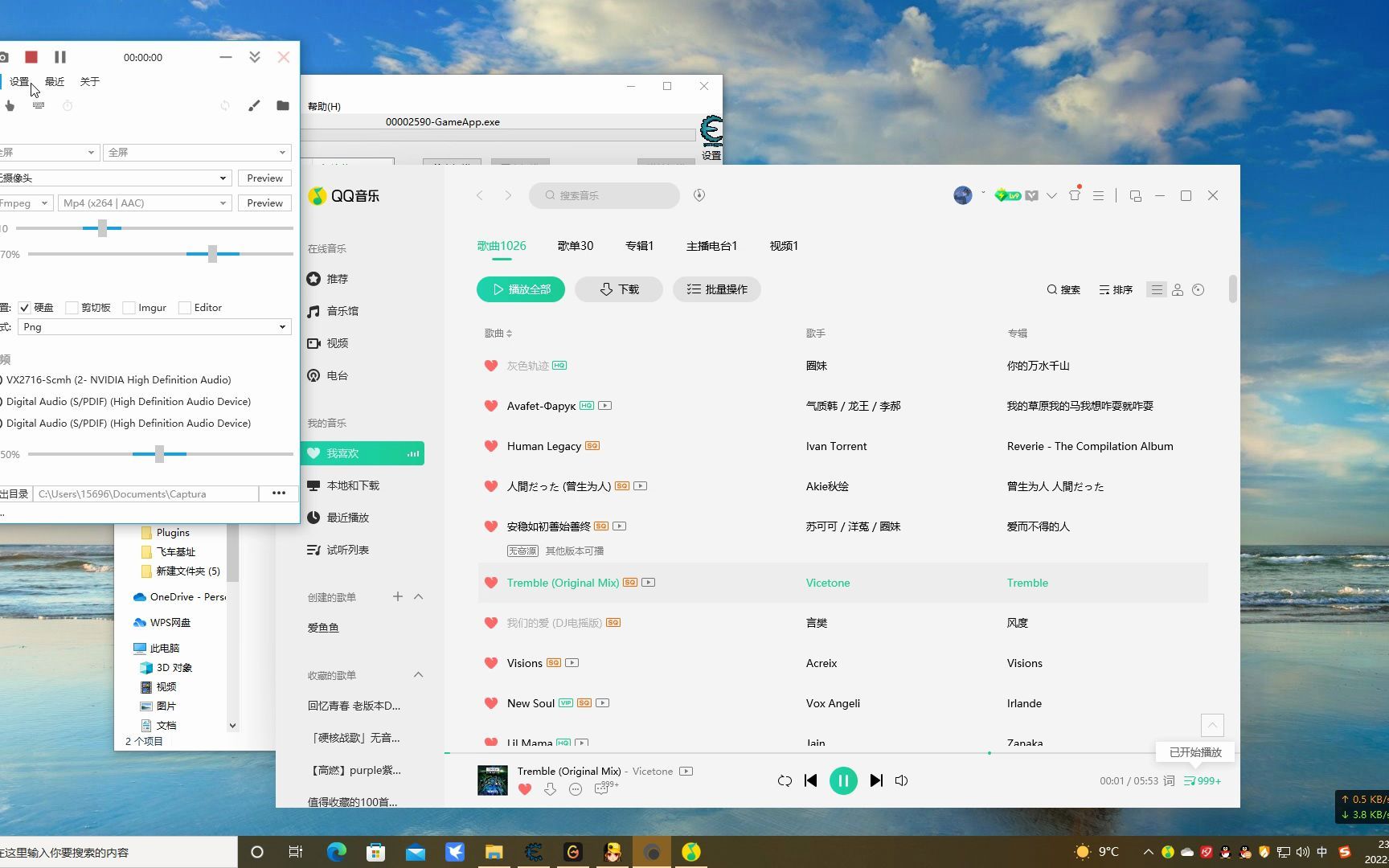The height and width of the screenshot is (868, 1389).
Task: Go back with left arrow in QQ音乐
Action: 480,195
